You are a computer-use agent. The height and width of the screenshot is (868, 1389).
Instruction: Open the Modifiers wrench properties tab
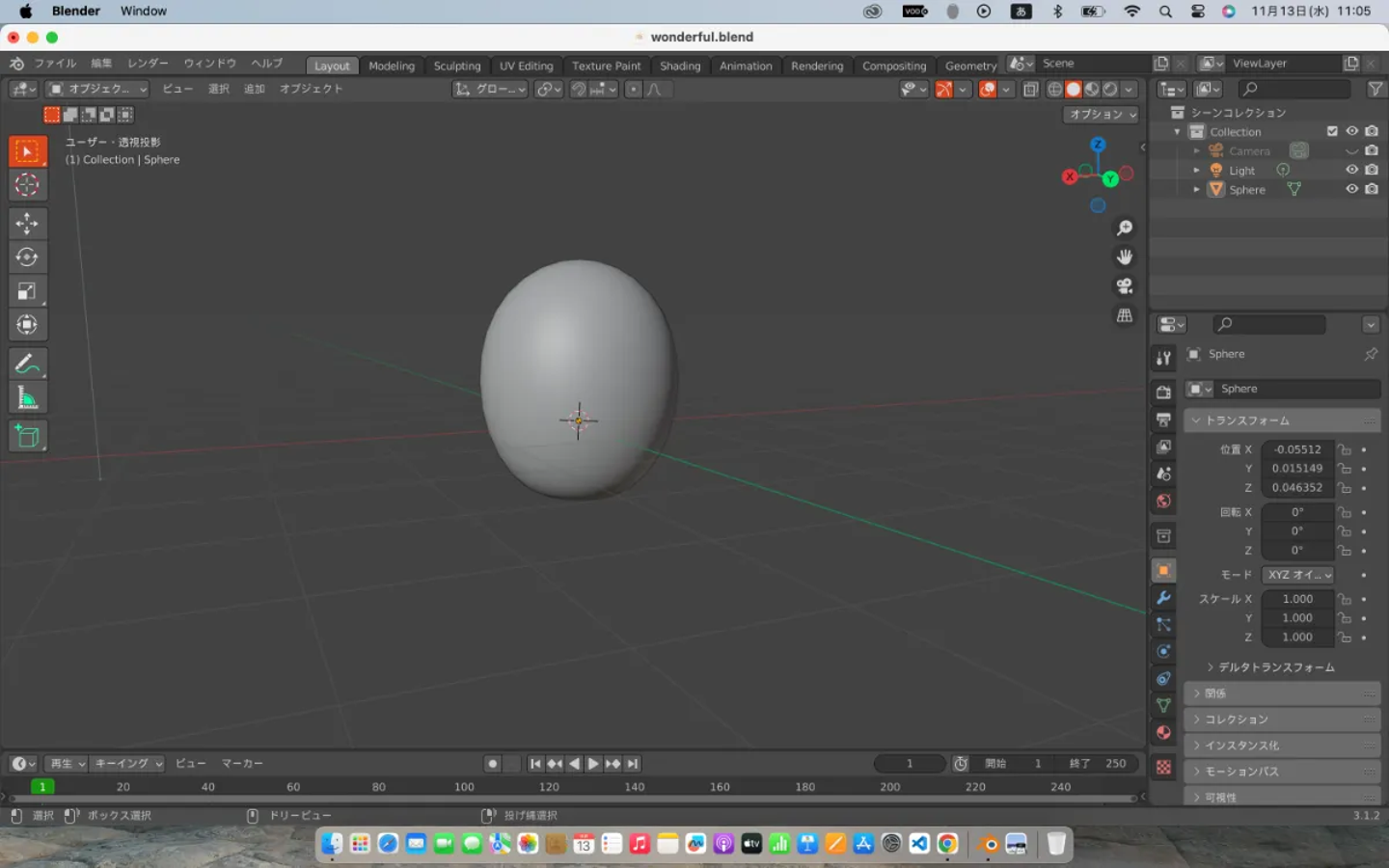tap(1163, 598)
